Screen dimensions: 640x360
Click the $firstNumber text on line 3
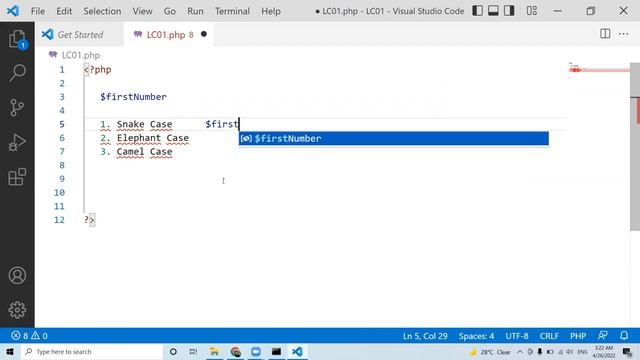(x=133, y=97)
